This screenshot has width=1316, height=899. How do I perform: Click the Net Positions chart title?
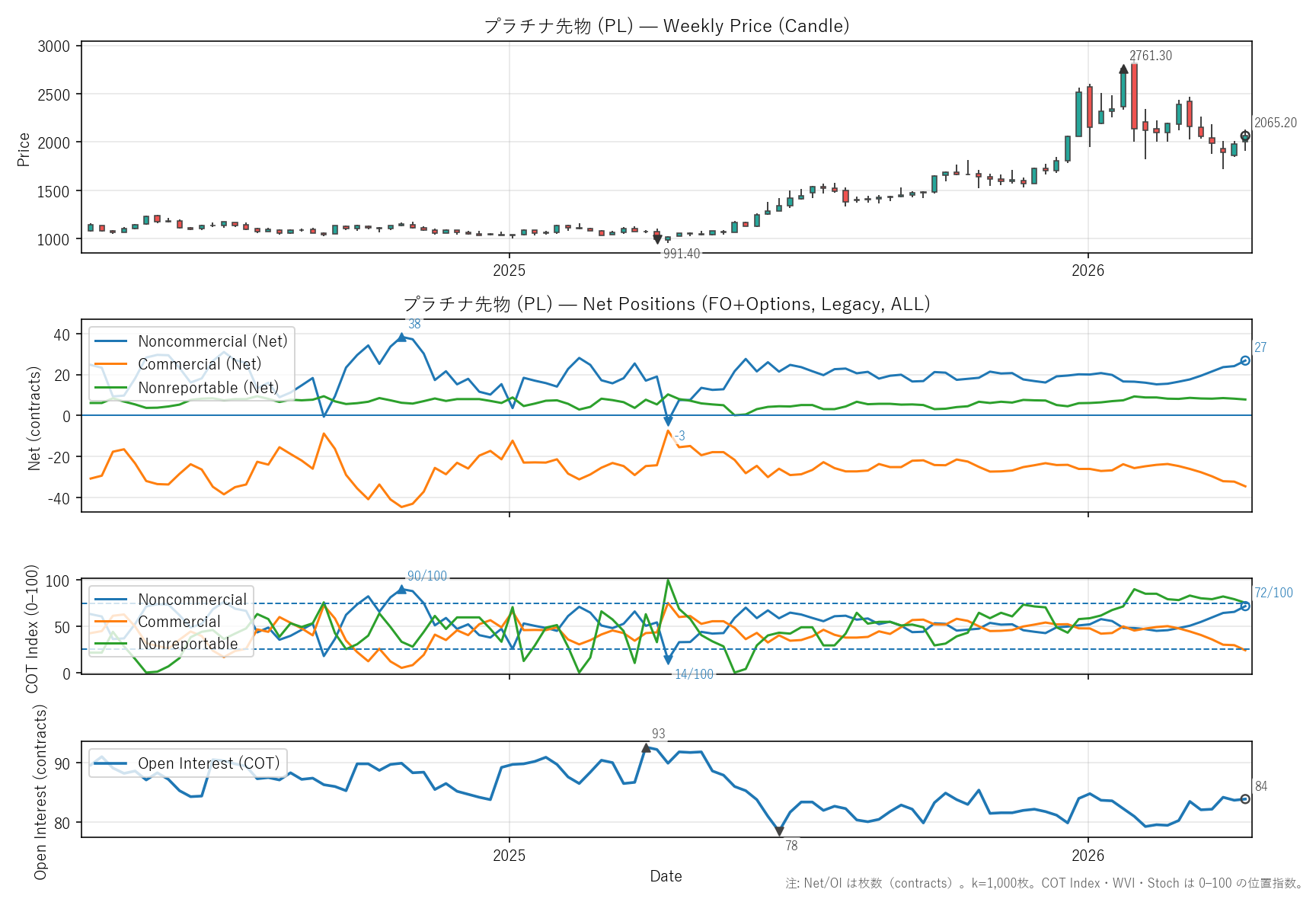pyautogui.click(x=666, y=304)
